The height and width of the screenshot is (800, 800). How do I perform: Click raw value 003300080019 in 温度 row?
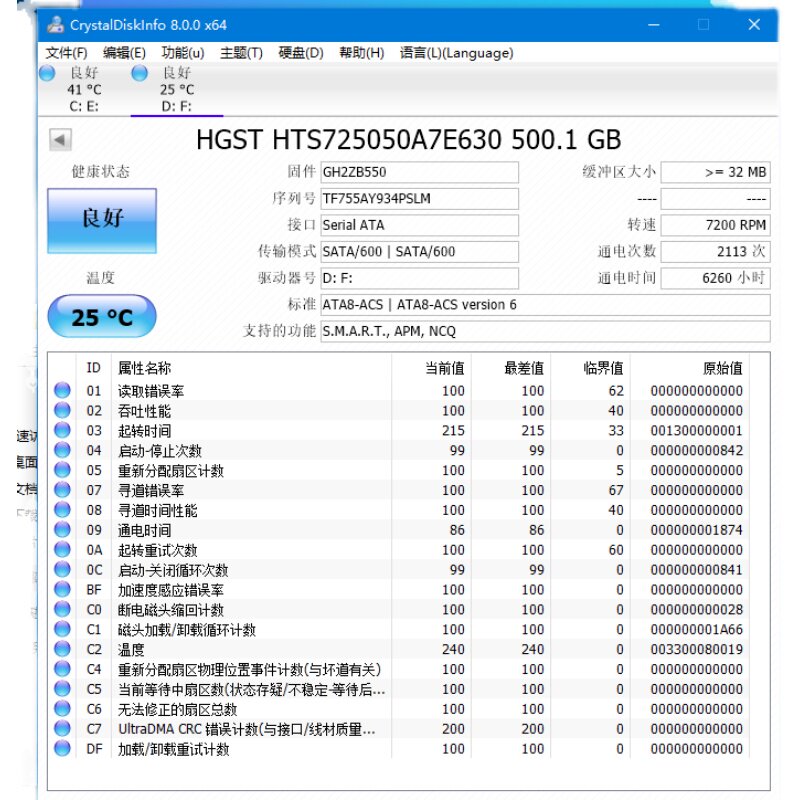tap(696, 649)
